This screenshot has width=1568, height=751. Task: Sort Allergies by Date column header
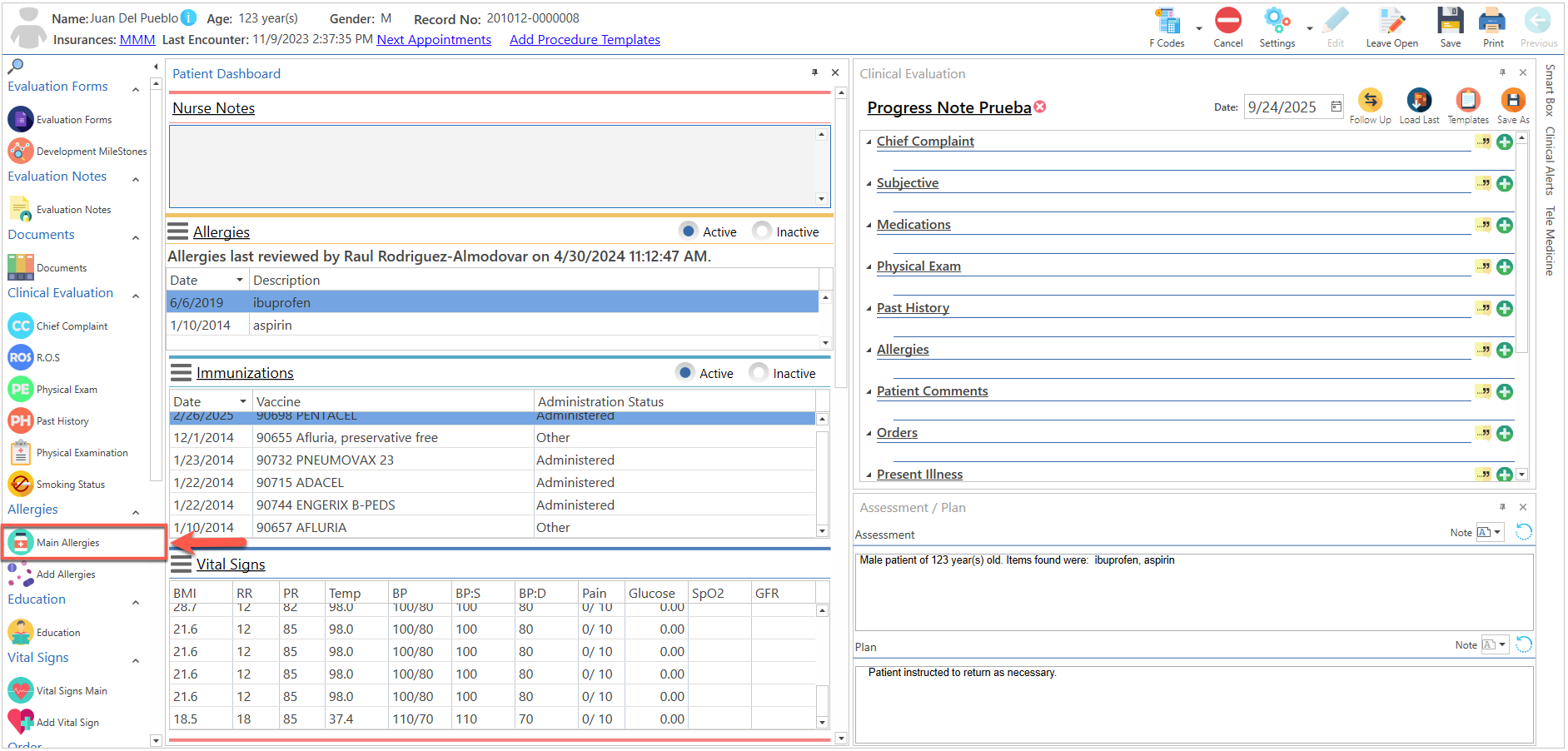(x=207, y=280)
